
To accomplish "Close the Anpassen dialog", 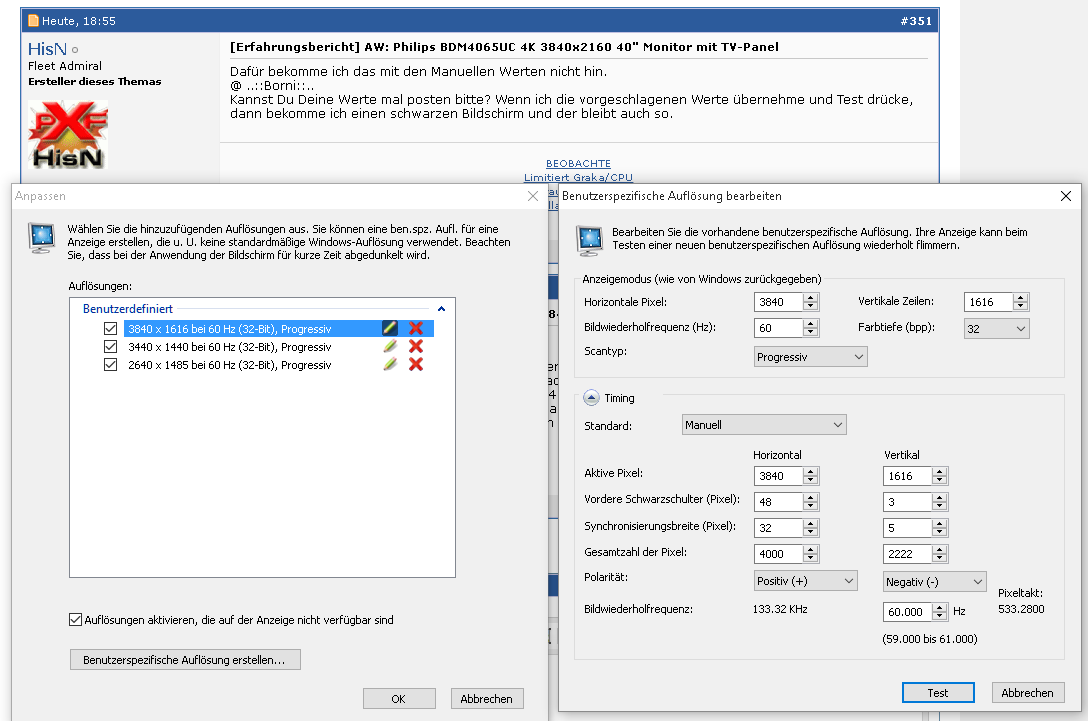I will 533,196.
